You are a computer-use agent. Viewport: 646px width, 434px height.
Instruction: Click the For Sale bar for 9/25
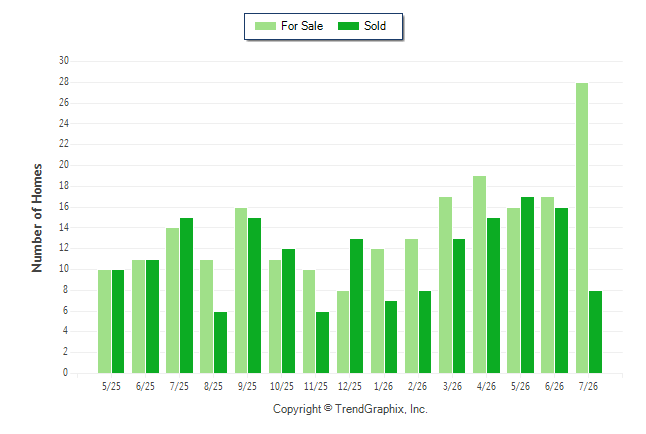tap(241, 291)
